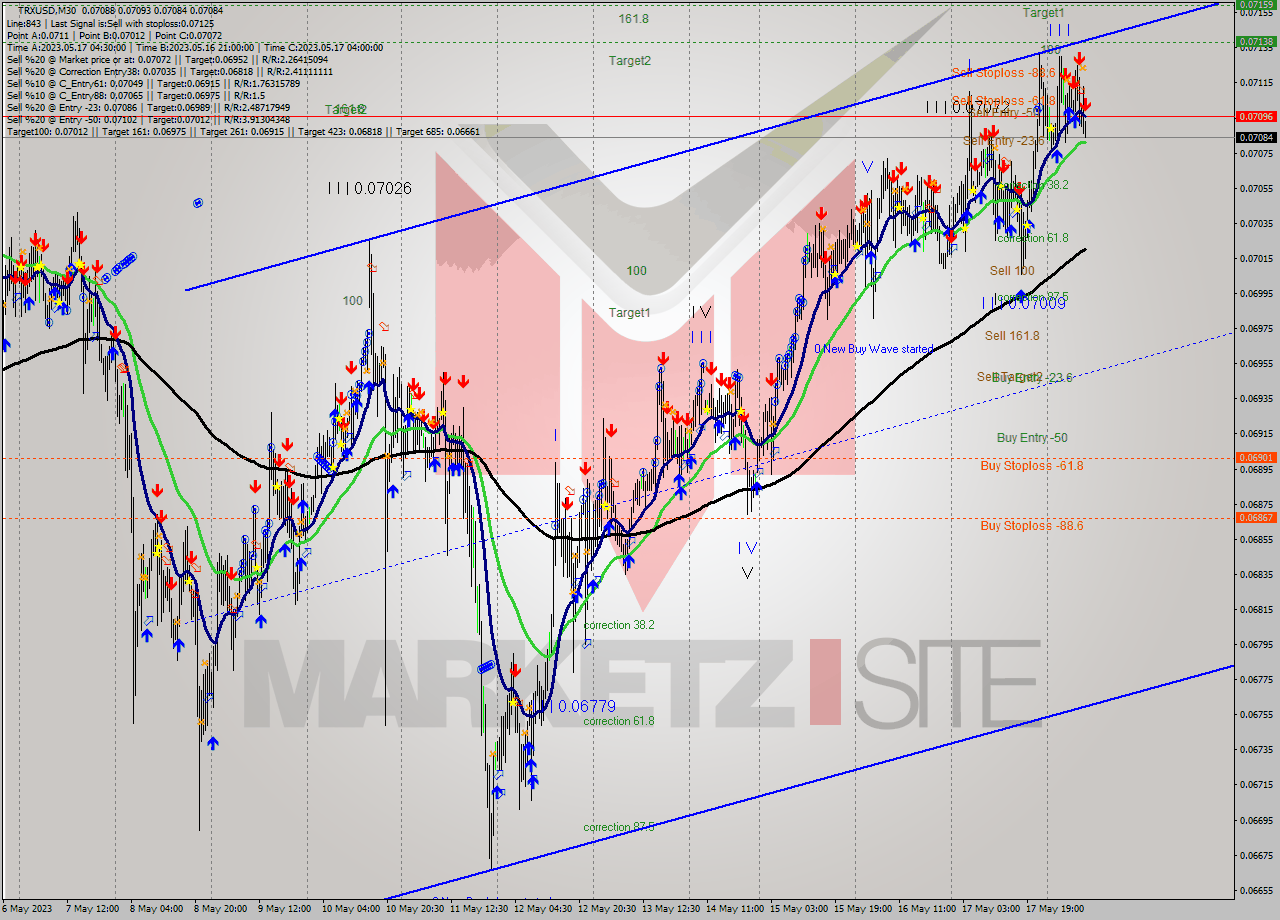Click the blue 0.06779 price label
The height and width of the screenshot is (920, 1280).
point(586,706)
